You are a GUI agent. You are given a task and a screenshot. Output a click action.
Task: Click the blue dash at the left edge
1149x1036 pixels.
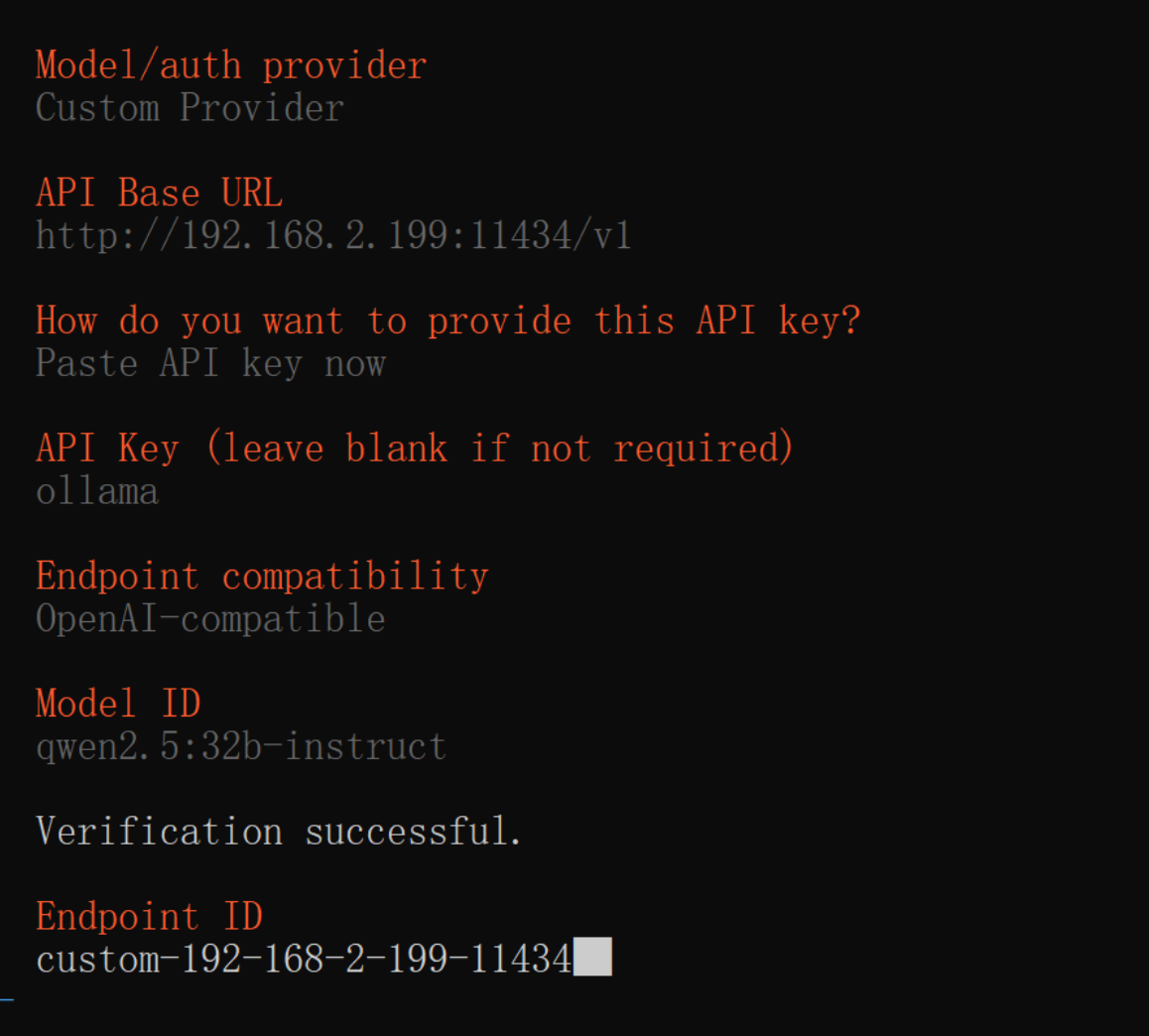tap(7, 999)
